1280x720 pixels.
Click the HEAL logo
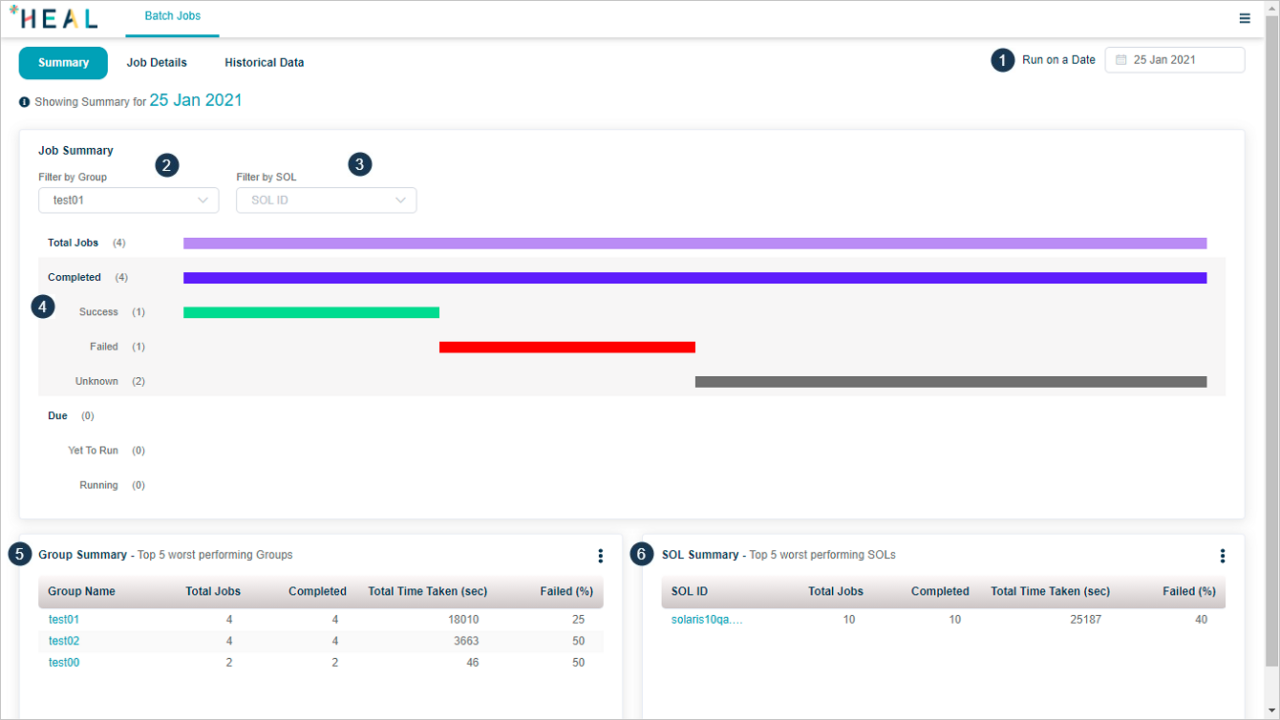click(54, 18)
